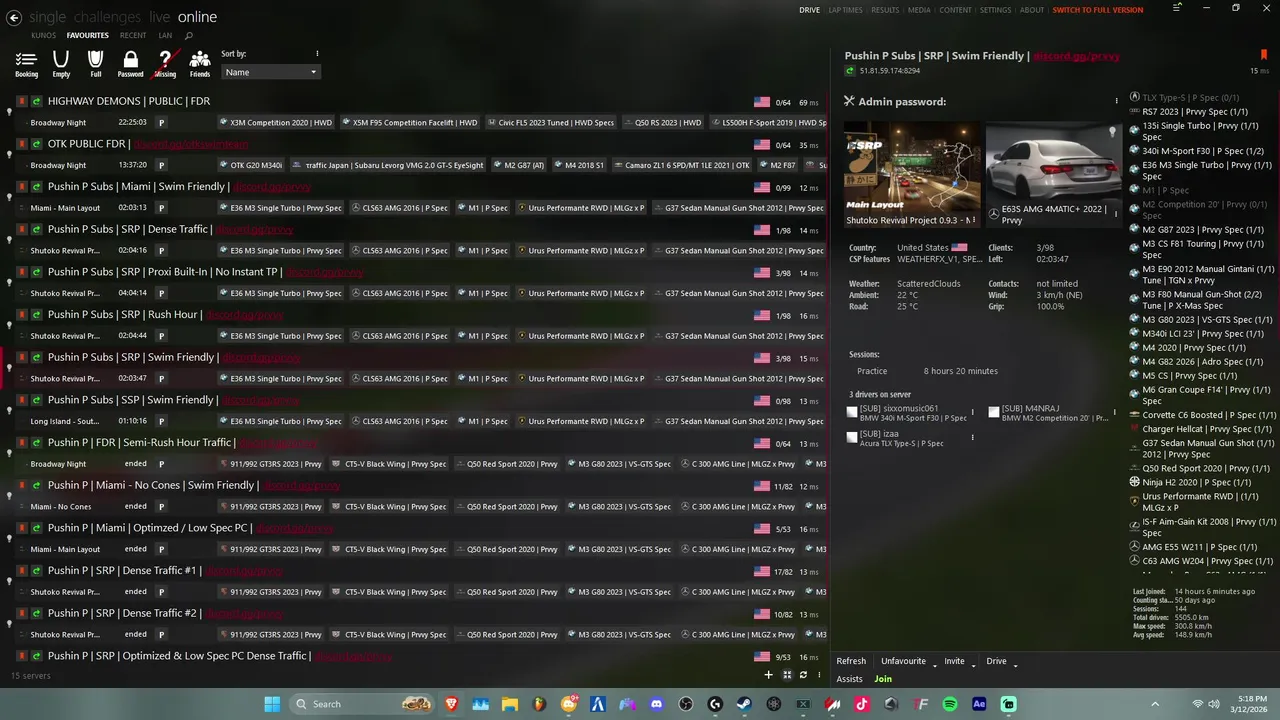
Task: Switch to the RECENT tab
Action: click(133, 36)
